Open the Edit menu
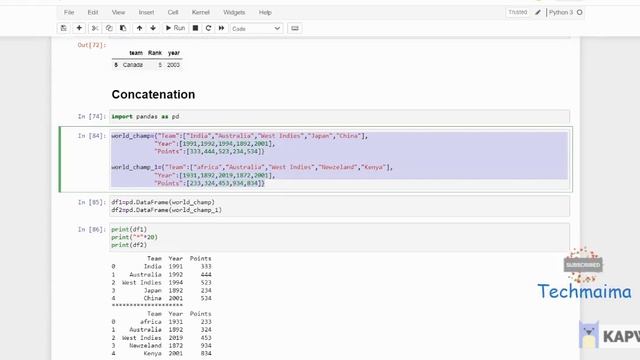 click(x=93, y=12)
